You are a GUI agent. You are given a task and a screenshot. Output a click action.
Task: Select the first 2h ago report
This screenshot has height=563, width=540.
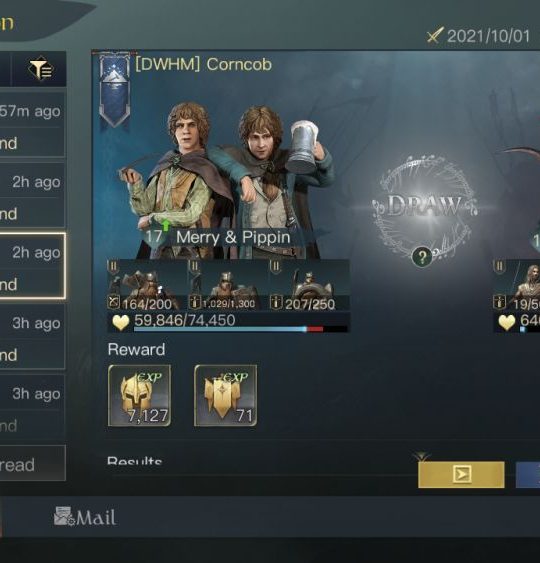point(32,195)
